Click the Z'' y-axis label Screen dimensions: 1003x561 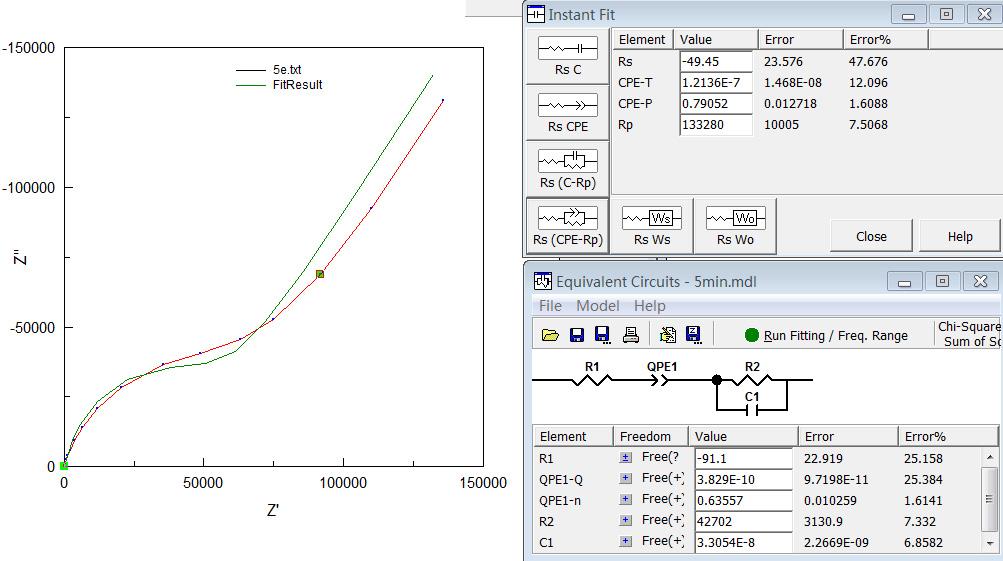(21, 257)
